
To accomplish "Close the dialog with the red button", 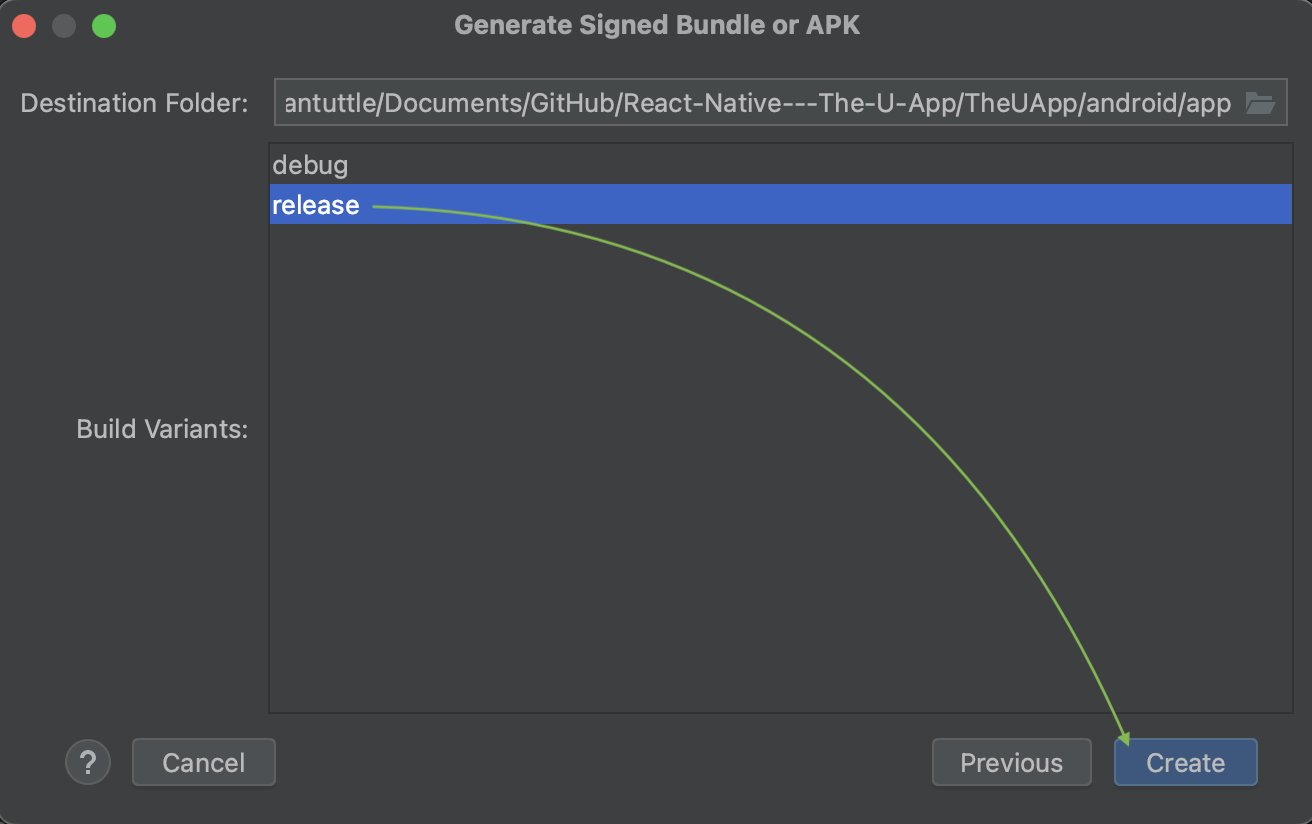I will tap(24, 26).
